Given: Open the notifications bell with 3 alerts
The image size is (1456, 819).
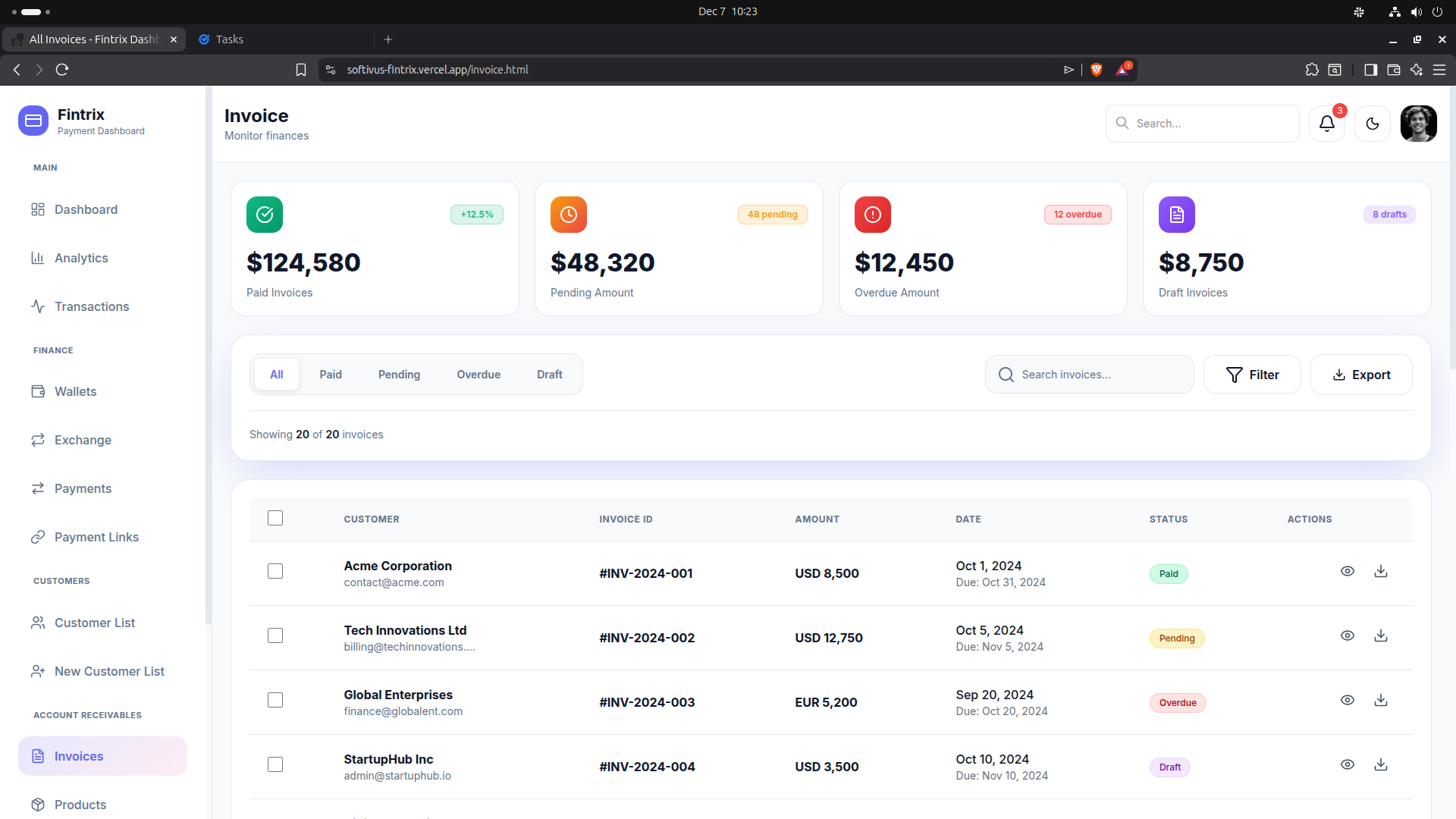Looking at the screenshot, I should point(1326,123).
